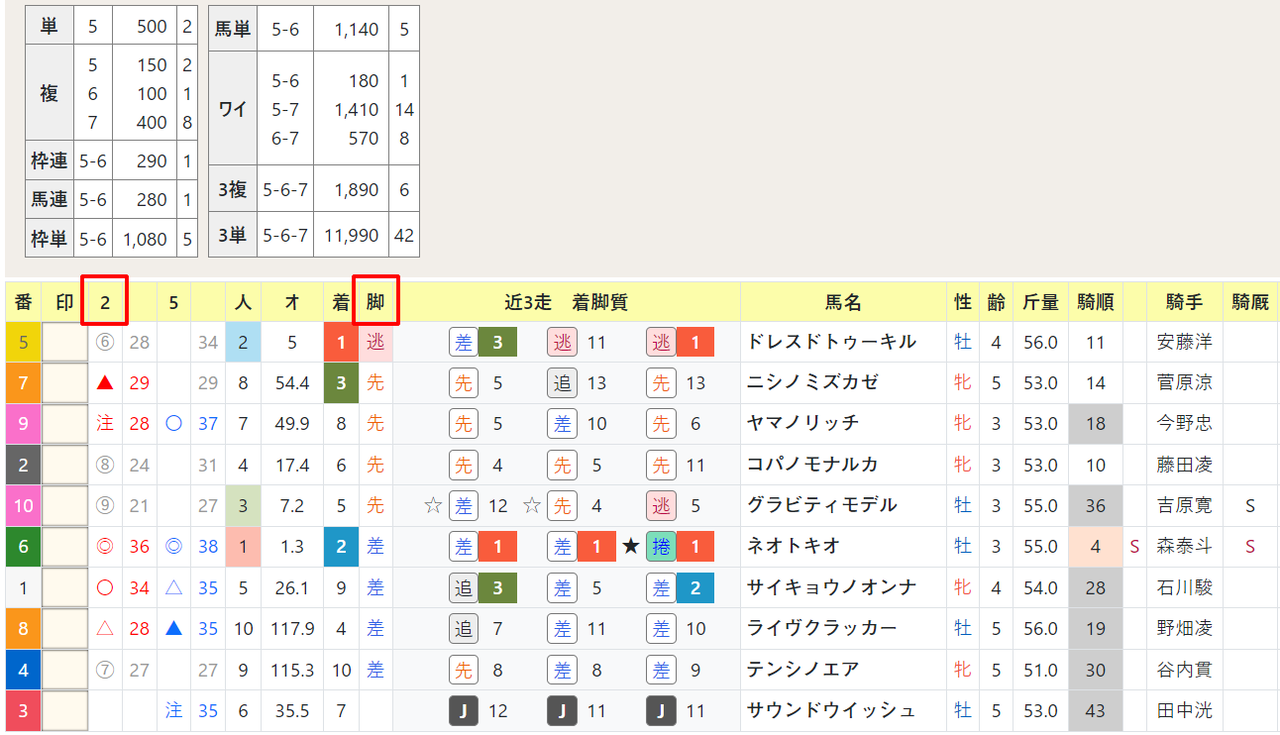Select jockey 安藤洋
The height and width of the screenshot is (735, 1280).
pyautogui.click(x=1184, y=342)
